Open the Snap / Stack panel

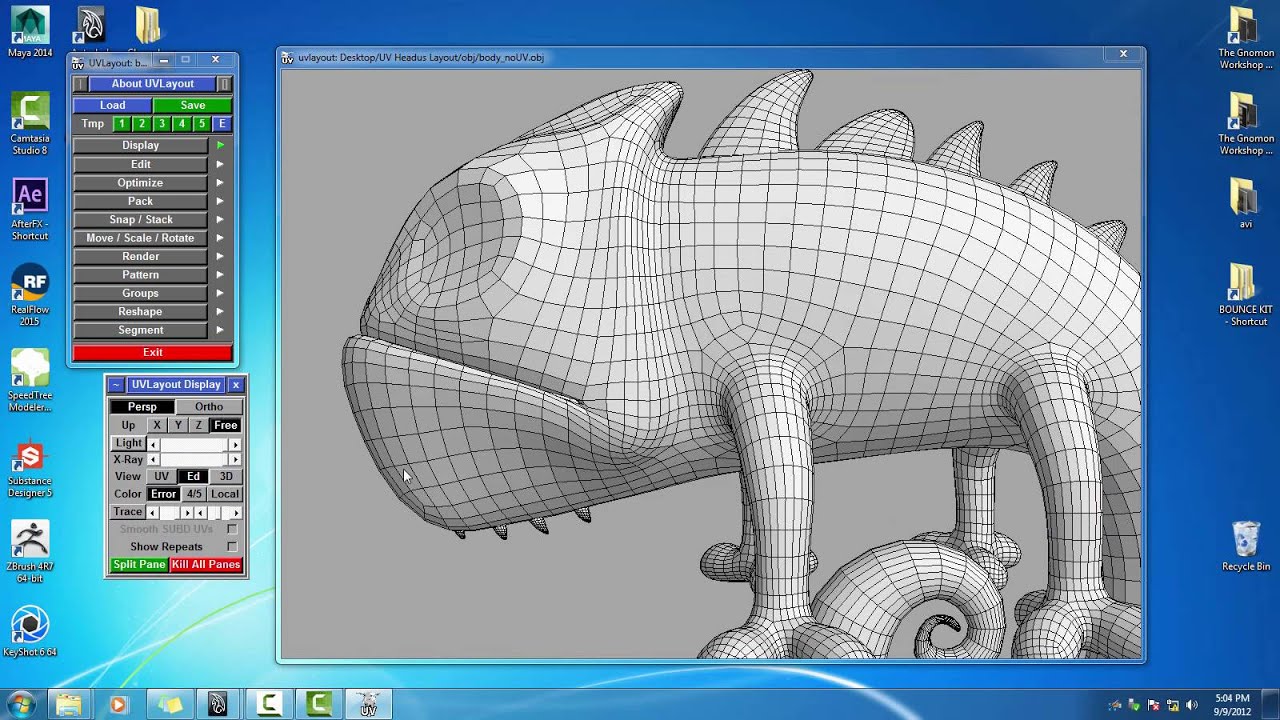point(141,219)
